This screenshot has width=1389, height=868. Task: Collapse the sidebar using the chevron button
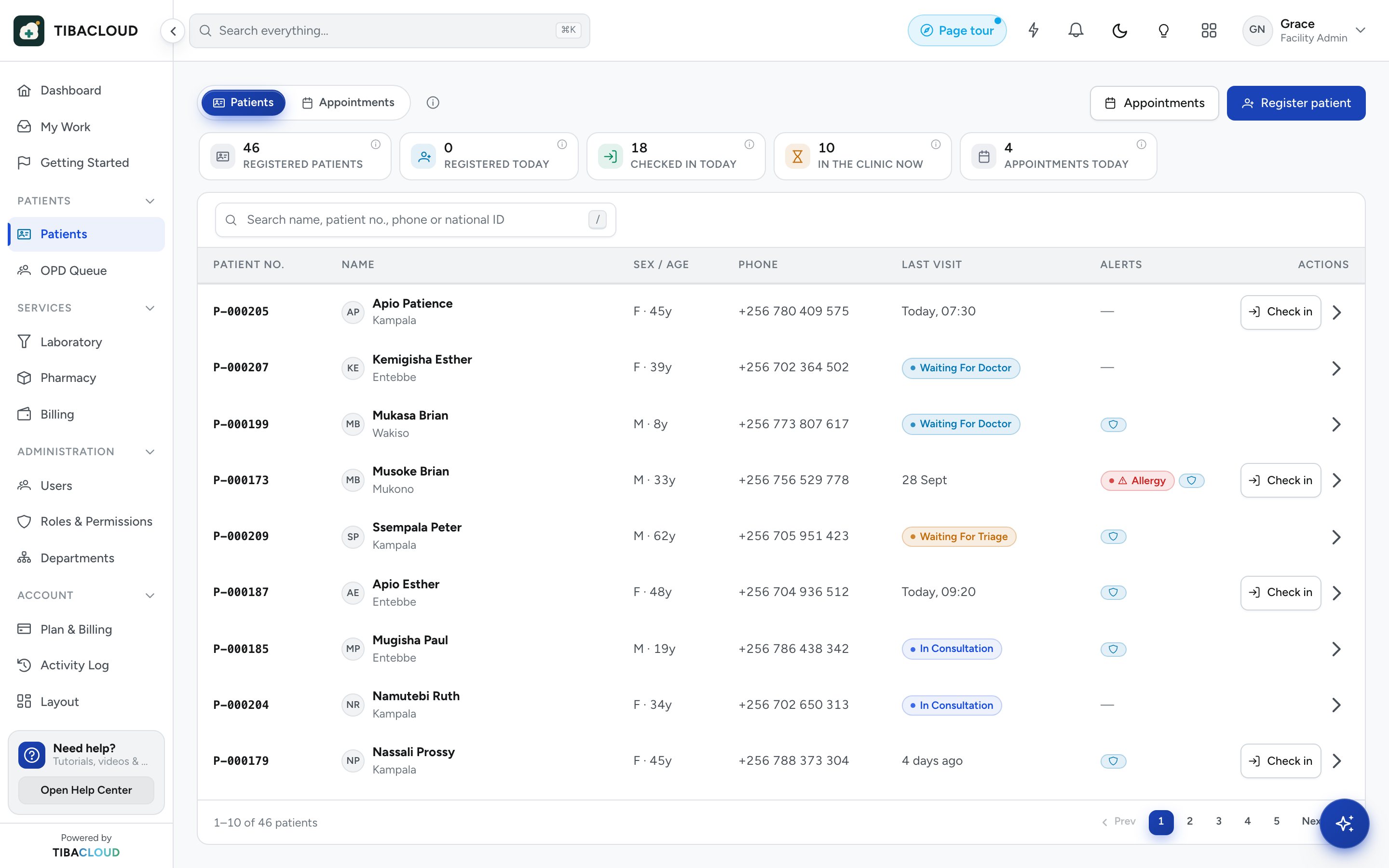tap(173, 31)
